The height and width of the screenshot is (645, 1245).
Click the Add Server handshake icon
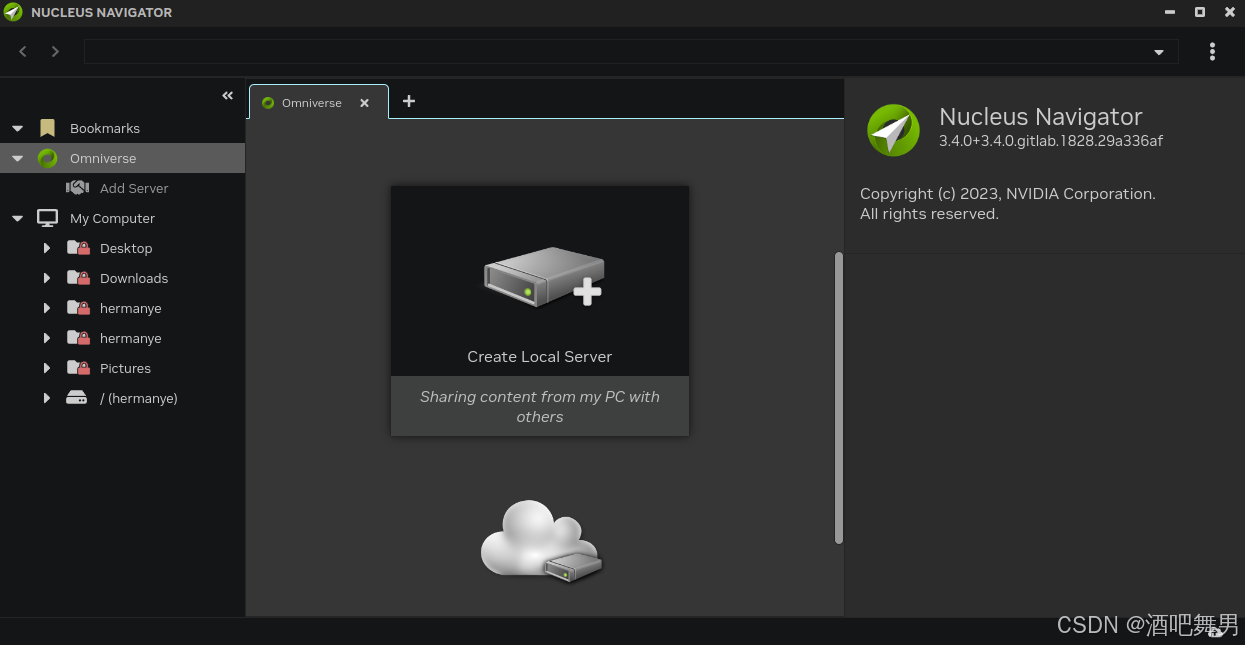(77, 188)
